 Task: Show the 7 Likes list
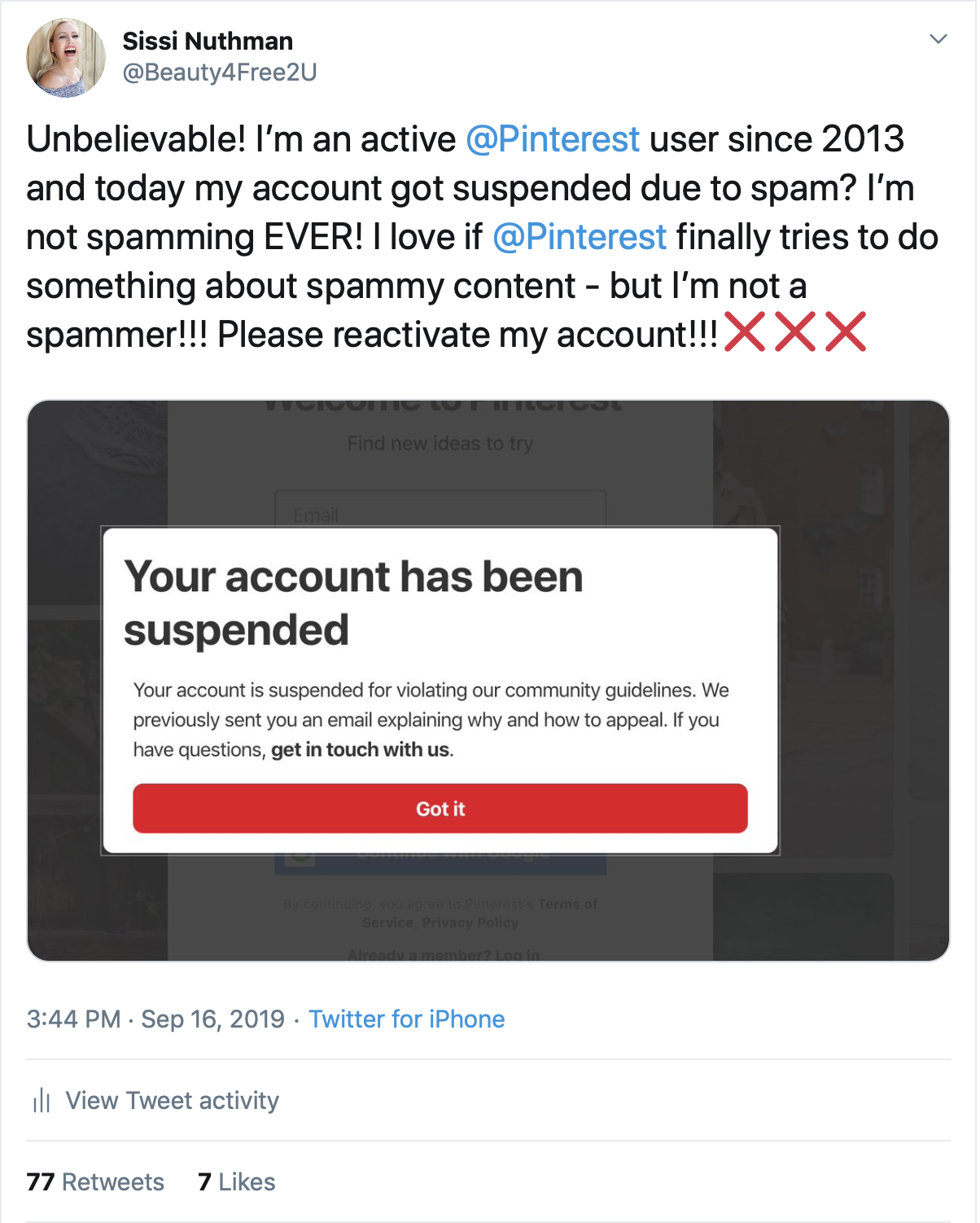coord(236,1181)
